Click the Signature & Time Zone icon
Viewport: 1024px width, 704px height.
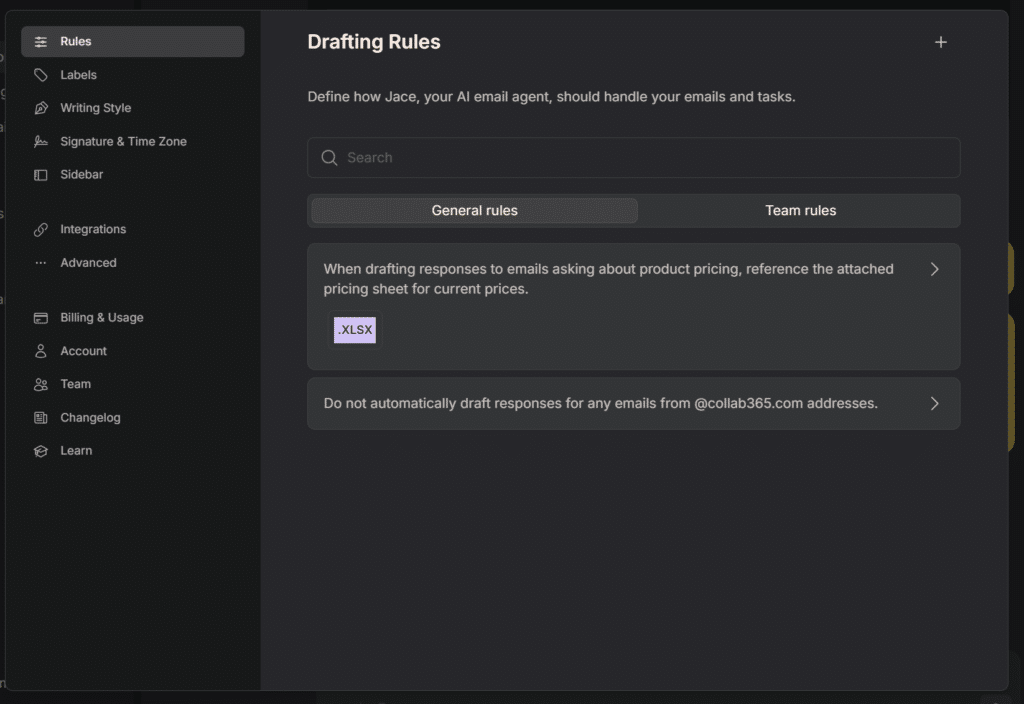pyautogui.click(x=41, y=142)
